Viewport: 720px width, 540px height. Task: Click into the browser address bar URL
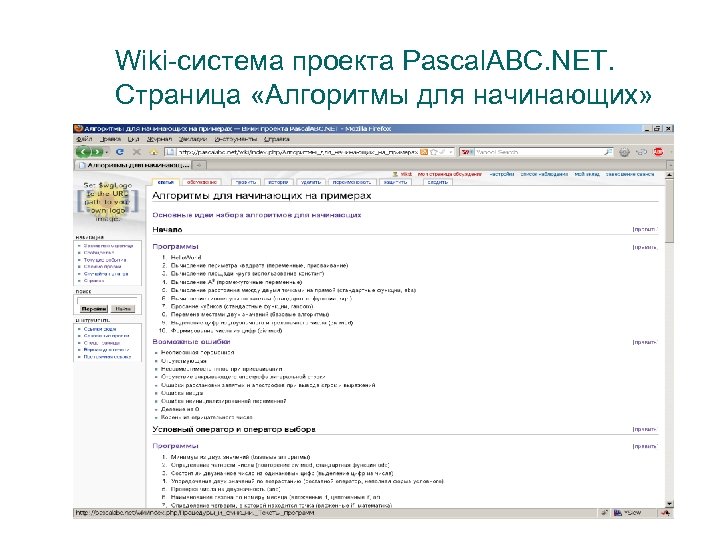pyautogui.click(x=298, y=152)
